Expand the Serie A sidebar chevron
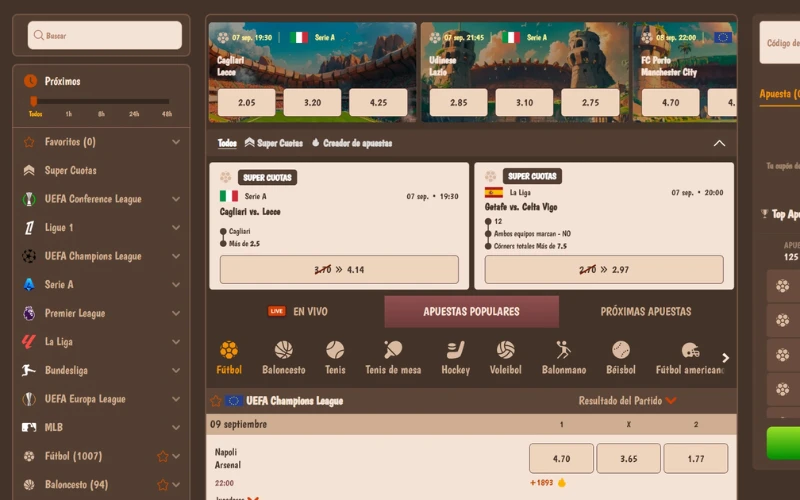Image resolution: width=800 pixels, height=500 pixels. click(x=176, y=285)
